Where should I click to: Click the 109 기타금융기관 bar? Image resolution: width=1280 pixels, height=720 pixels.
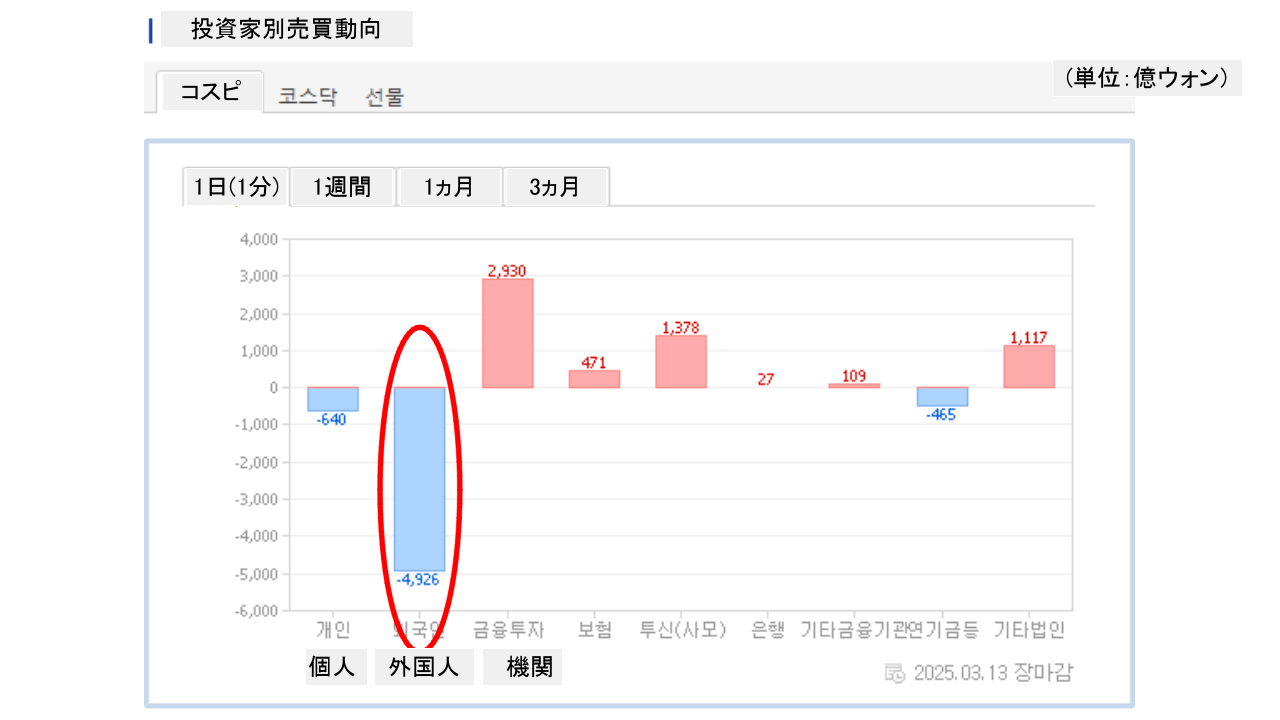pos(854,385)
